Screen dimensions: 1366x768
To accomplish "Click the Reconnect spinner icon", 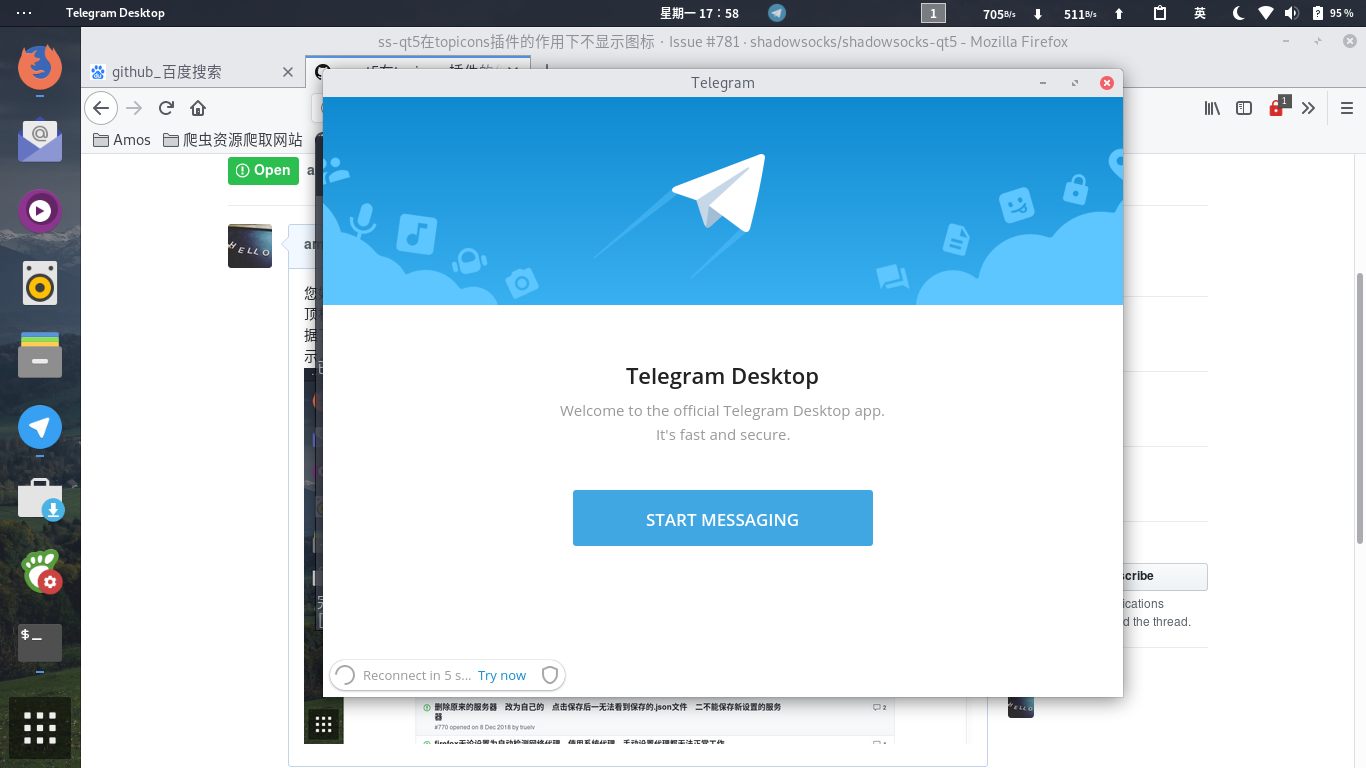I will click(x=344, y=675).
